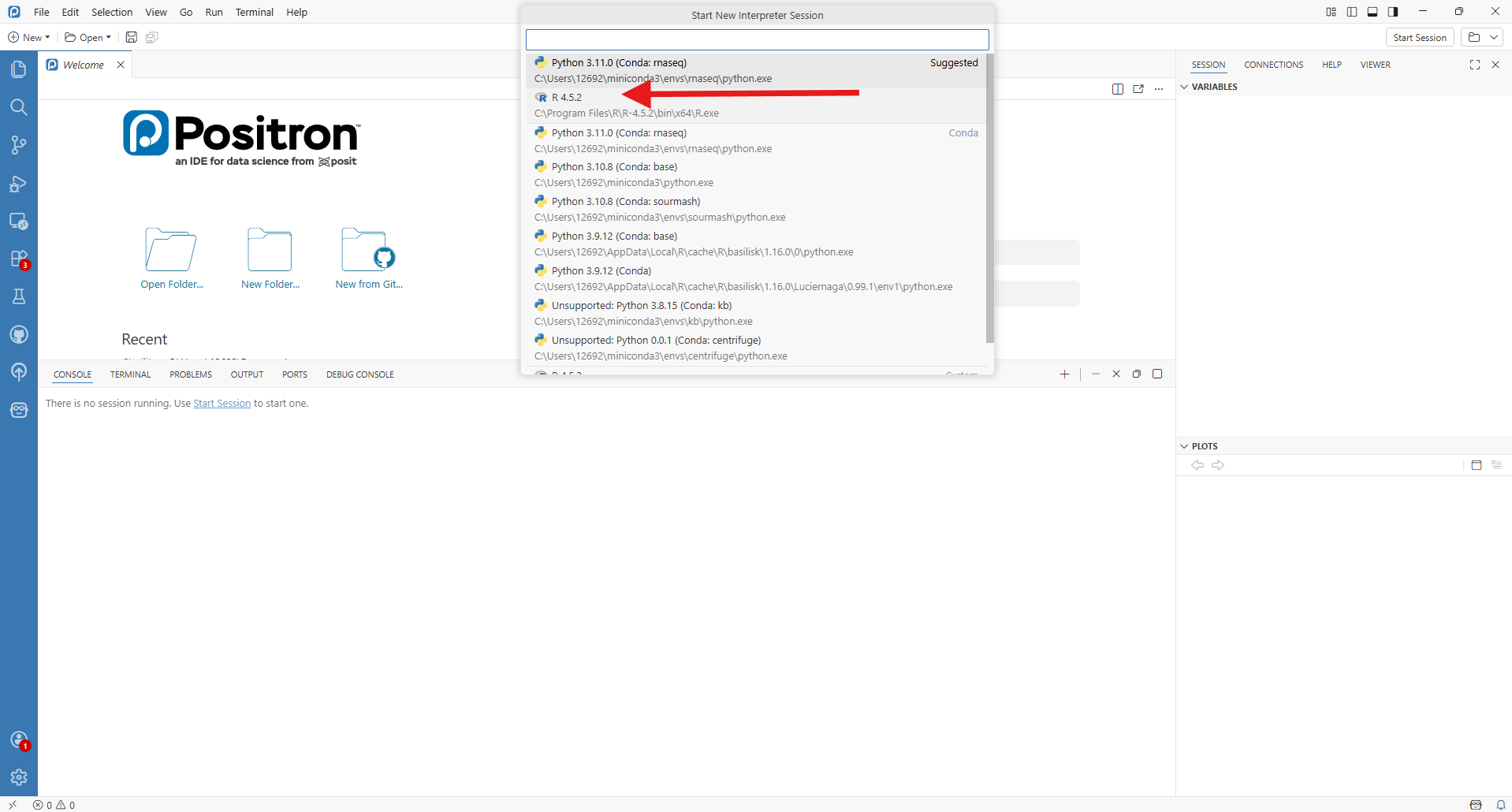The image size is (1512, 812).
Task: Open the Manage gear settings icon
Action: (x=19, y=777)
